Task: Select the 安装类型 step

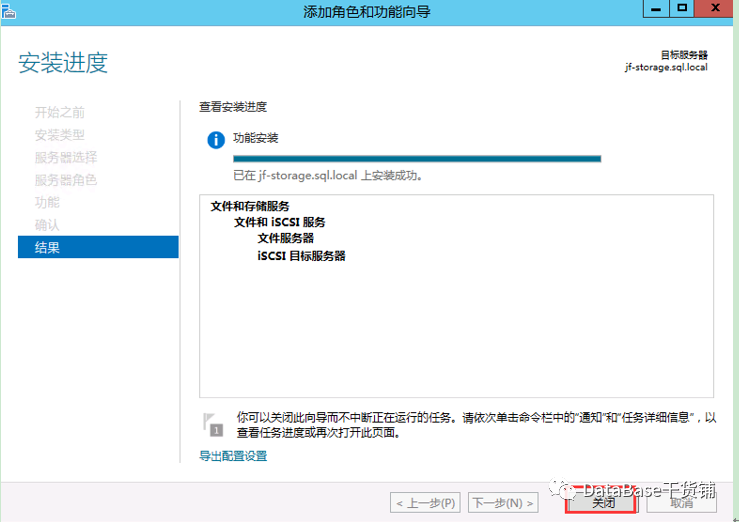Action: click(x=59, y=135)
